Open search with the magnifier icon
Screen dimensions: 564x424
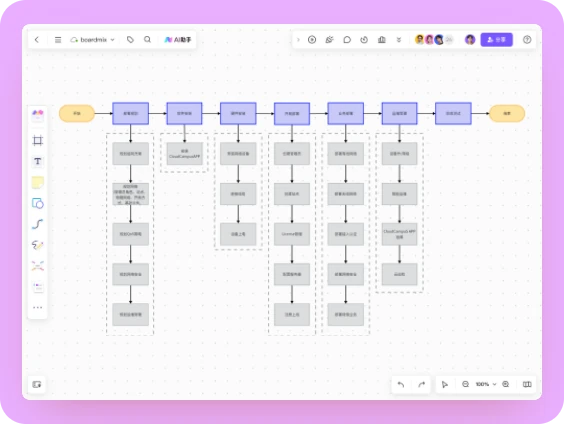coord(147,40)
